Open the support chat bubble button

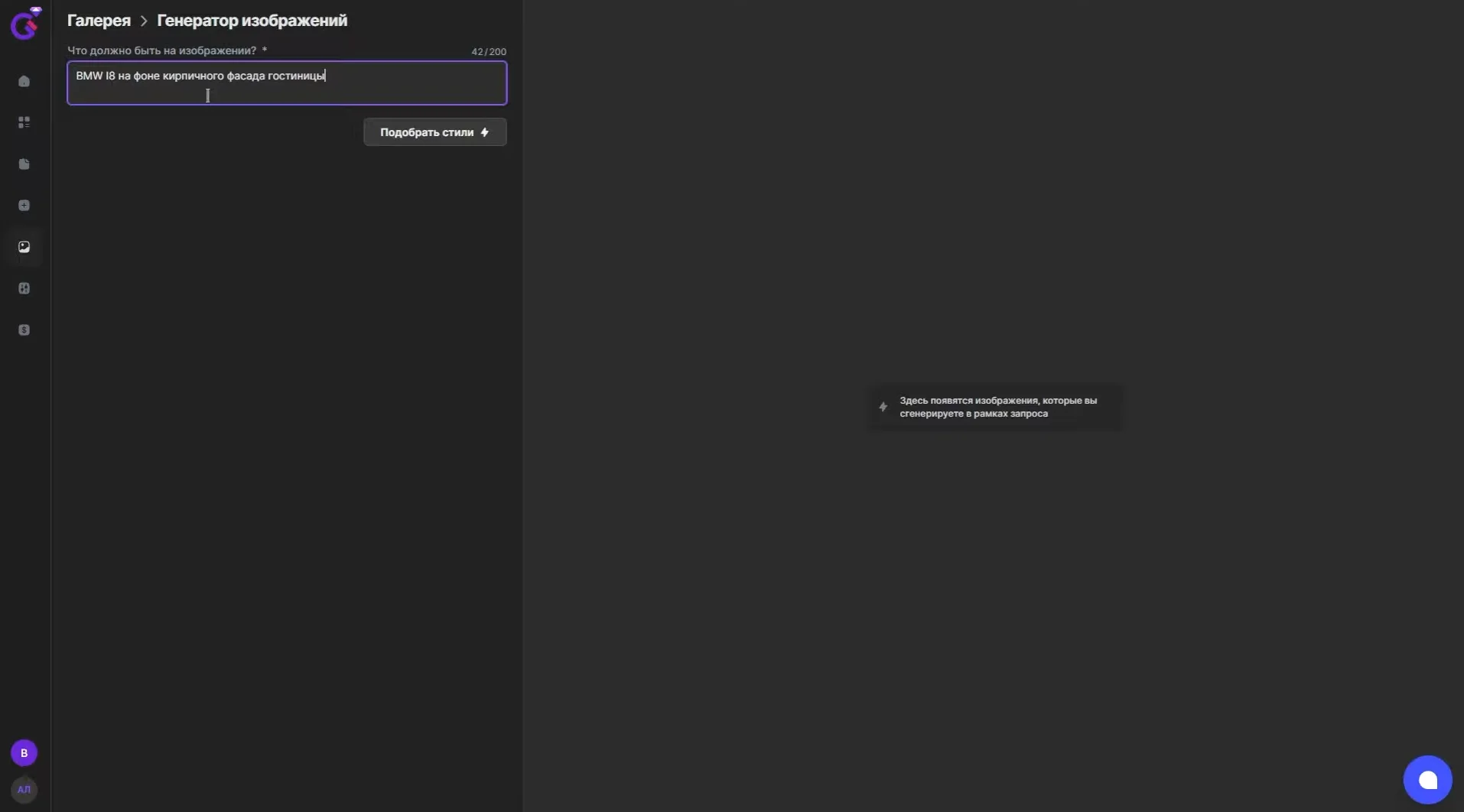point(1427,780)
